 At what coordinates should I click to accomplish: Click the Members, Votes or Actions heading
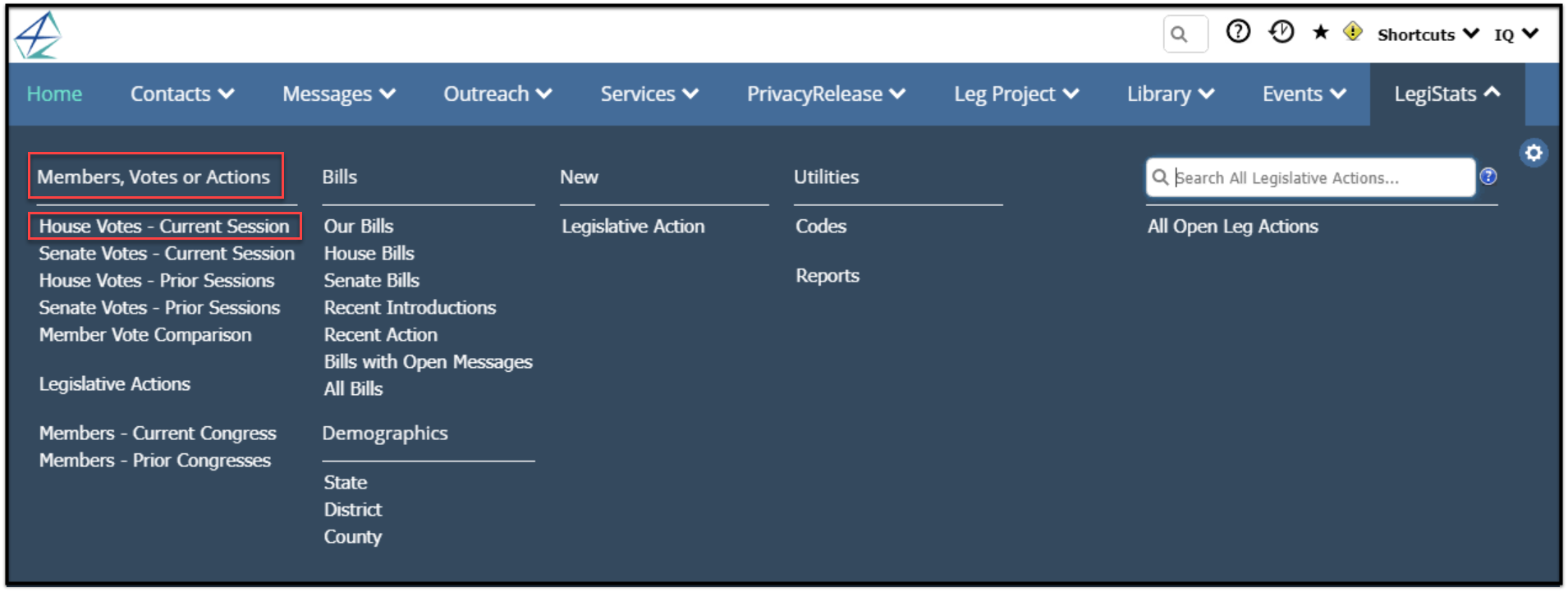(154, 177)
